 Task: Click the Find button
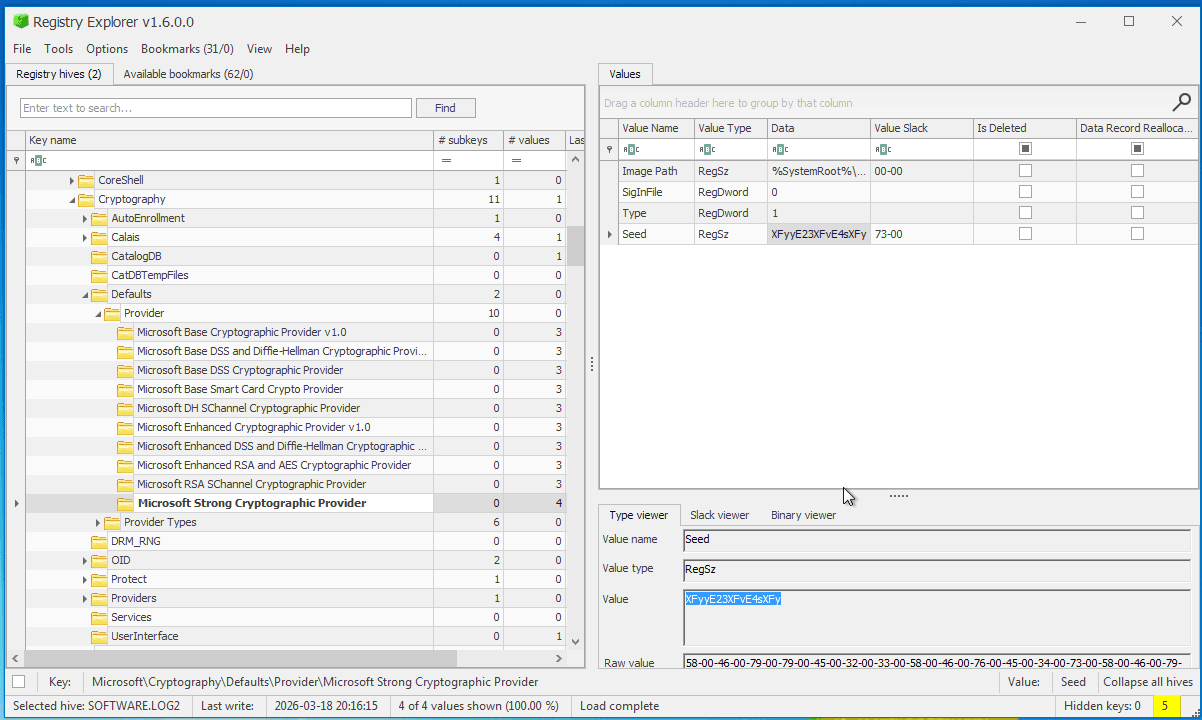[445, 108]
